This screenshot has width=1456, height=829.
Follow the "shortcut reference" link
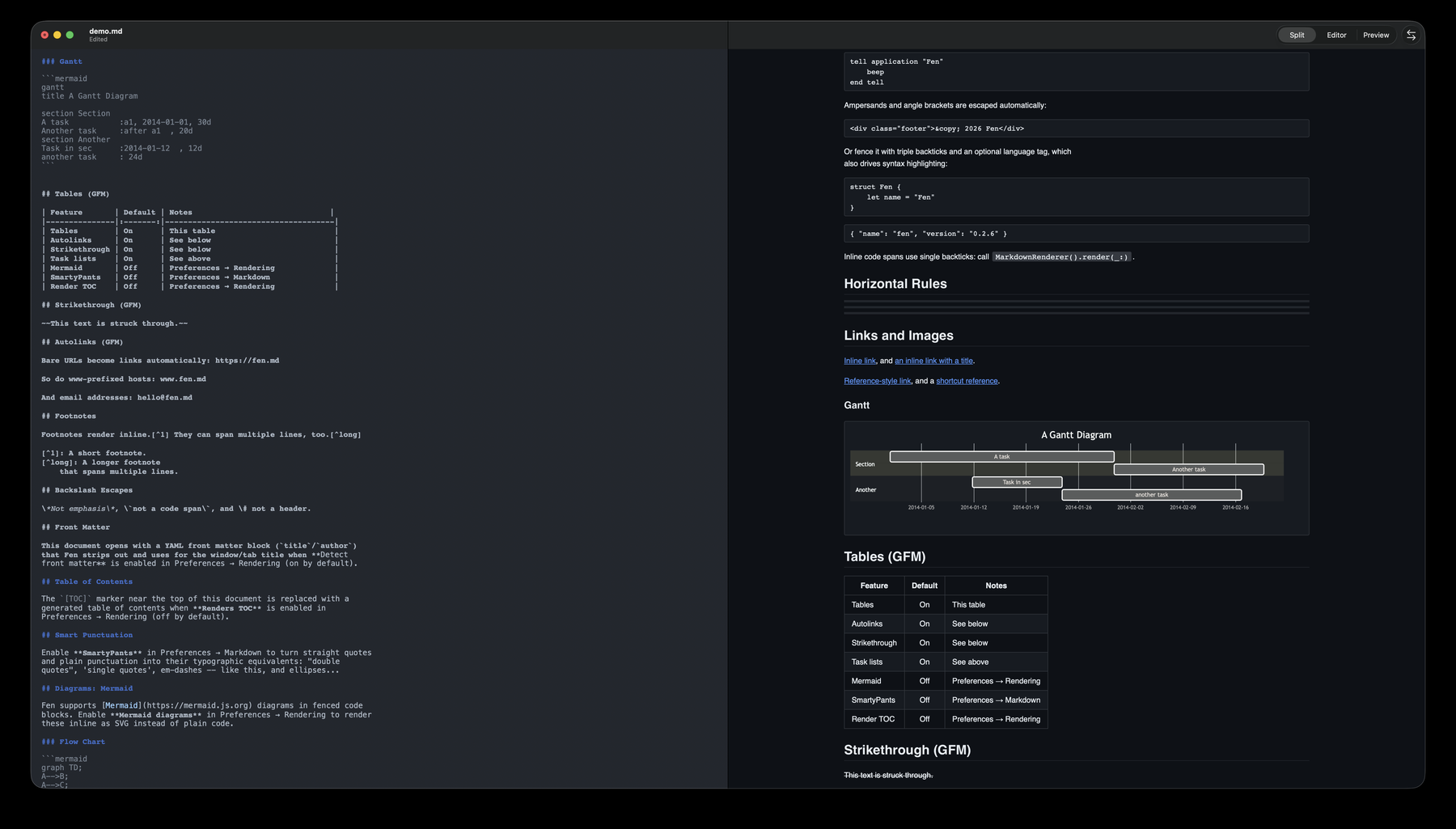967,381
